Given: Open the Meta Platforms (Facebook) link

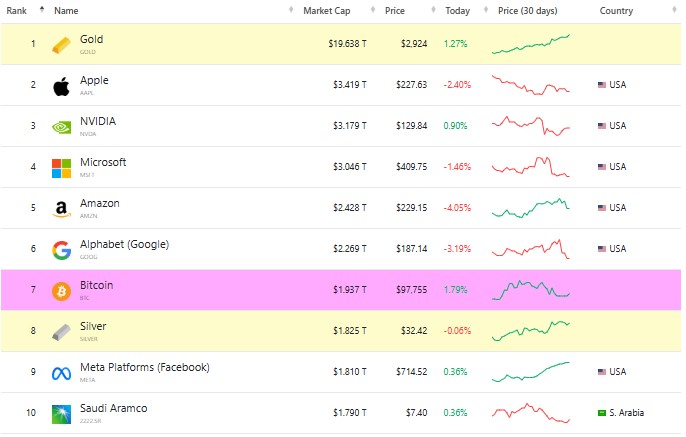Looking at the screenshot, I should click(x=144, y=367).
